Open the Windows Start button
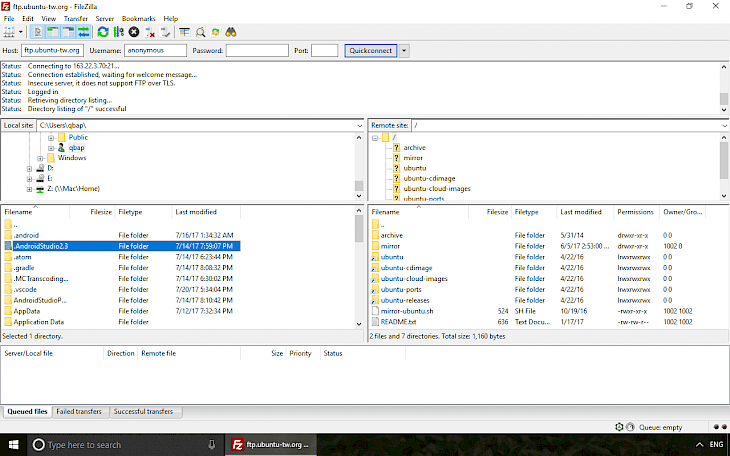This screenshot has width=730, height=456. 14,445
